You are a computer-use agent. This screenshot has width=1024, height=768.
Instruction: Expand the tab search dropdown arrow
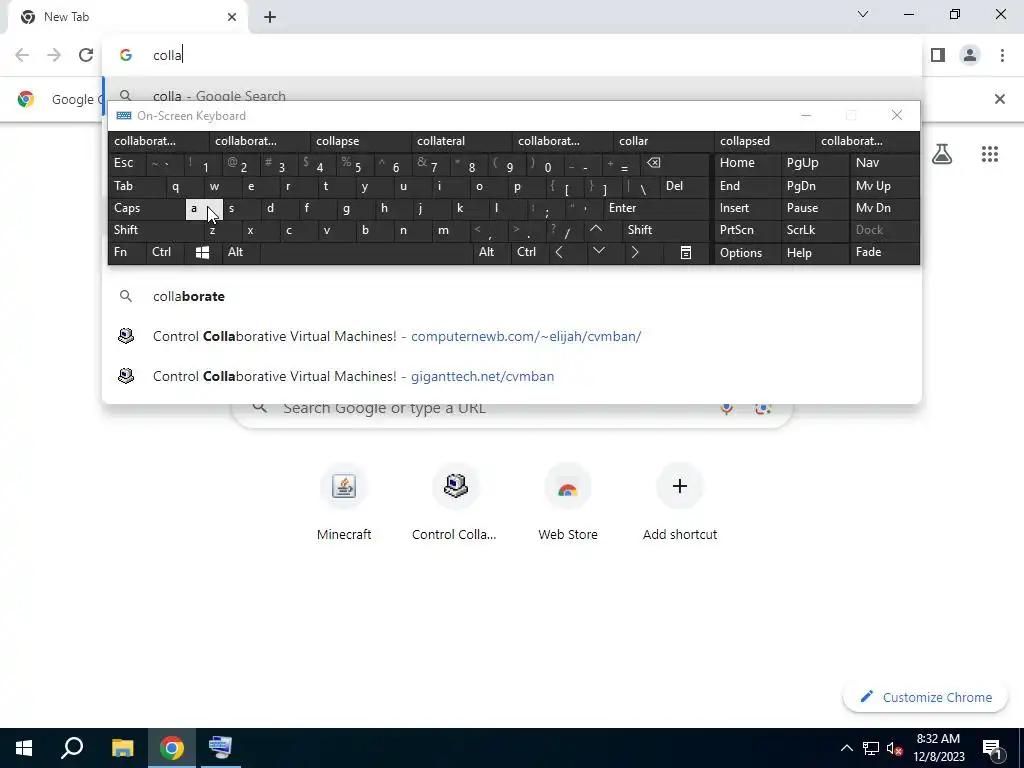point(863,14)
